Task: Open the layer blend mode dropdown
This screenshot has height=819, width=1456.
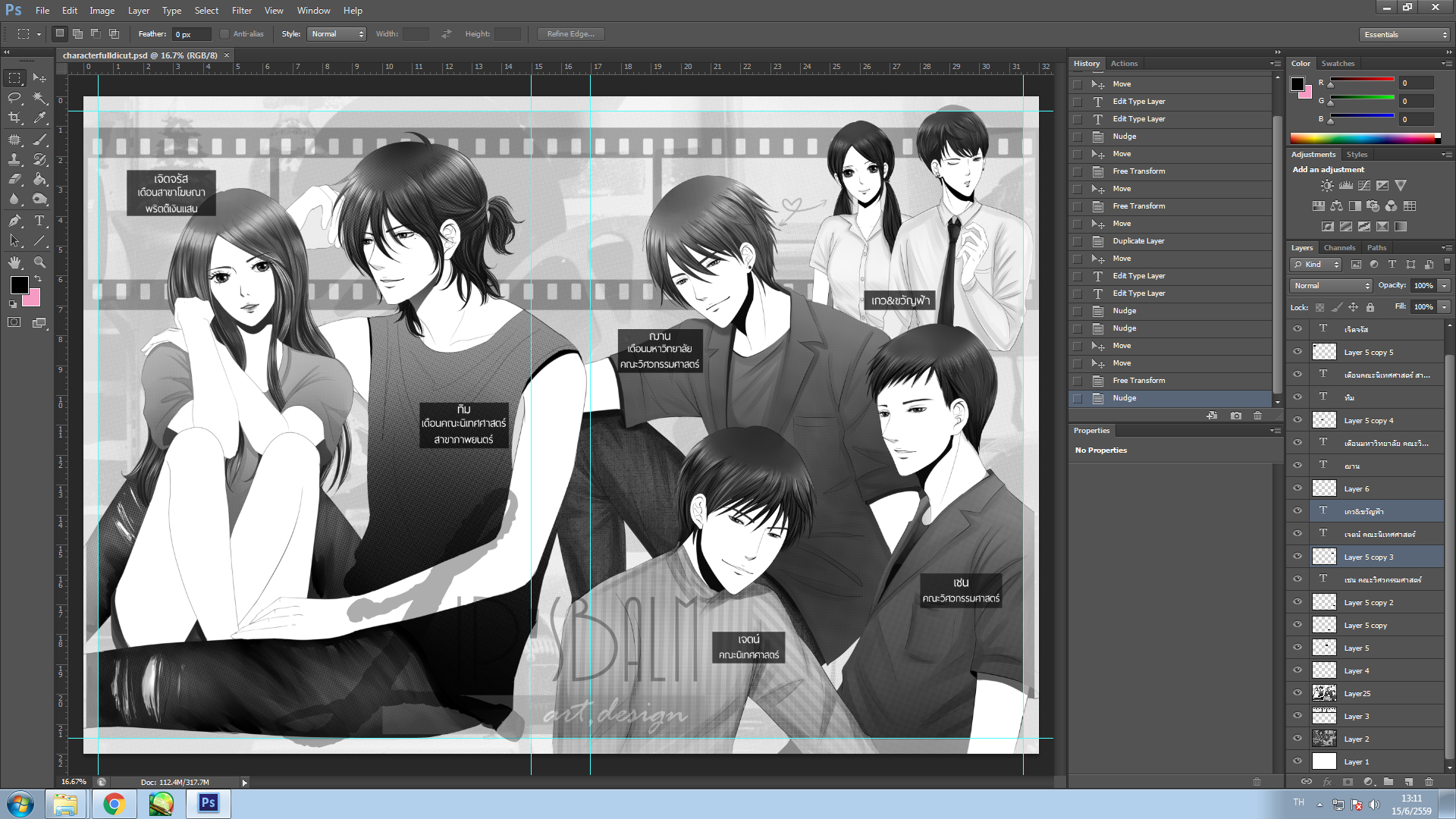Action: (x=1331, y=286)
